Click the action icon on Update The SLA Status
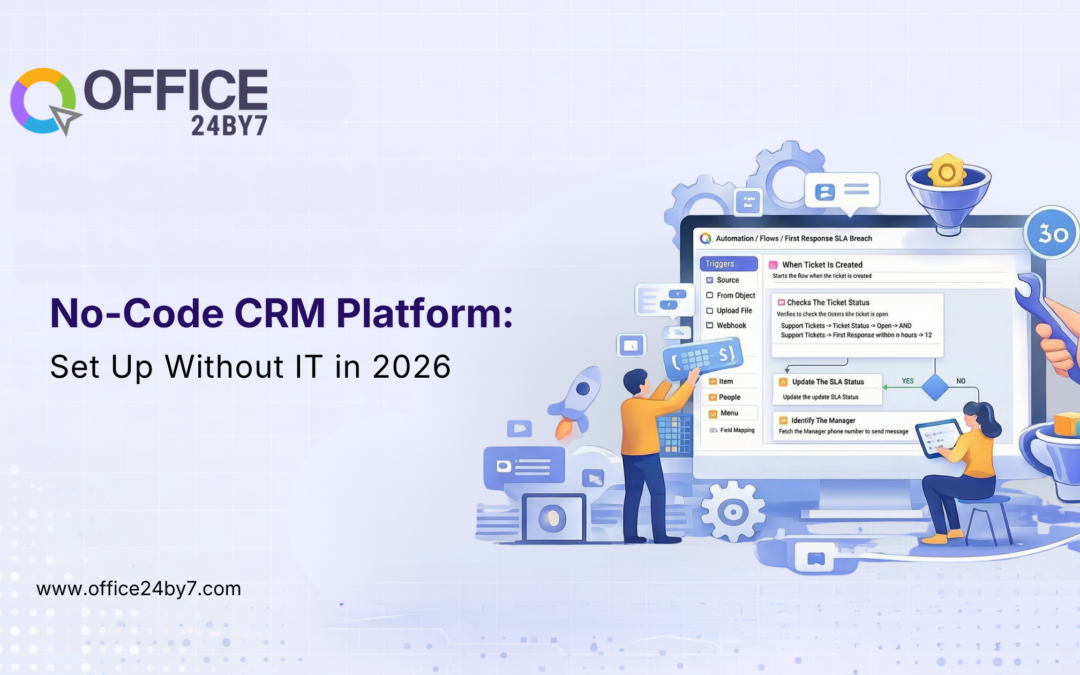 [x=783, y=382]
